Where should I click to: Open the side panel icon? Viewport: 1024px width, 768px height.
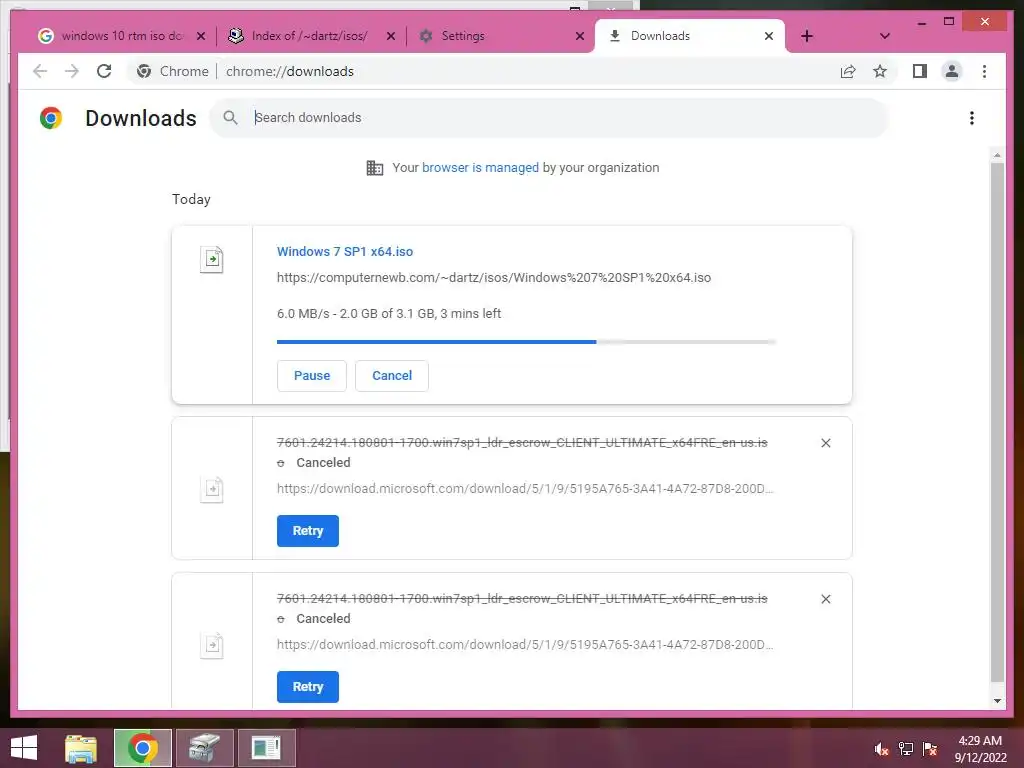click(x=920, y=71)
